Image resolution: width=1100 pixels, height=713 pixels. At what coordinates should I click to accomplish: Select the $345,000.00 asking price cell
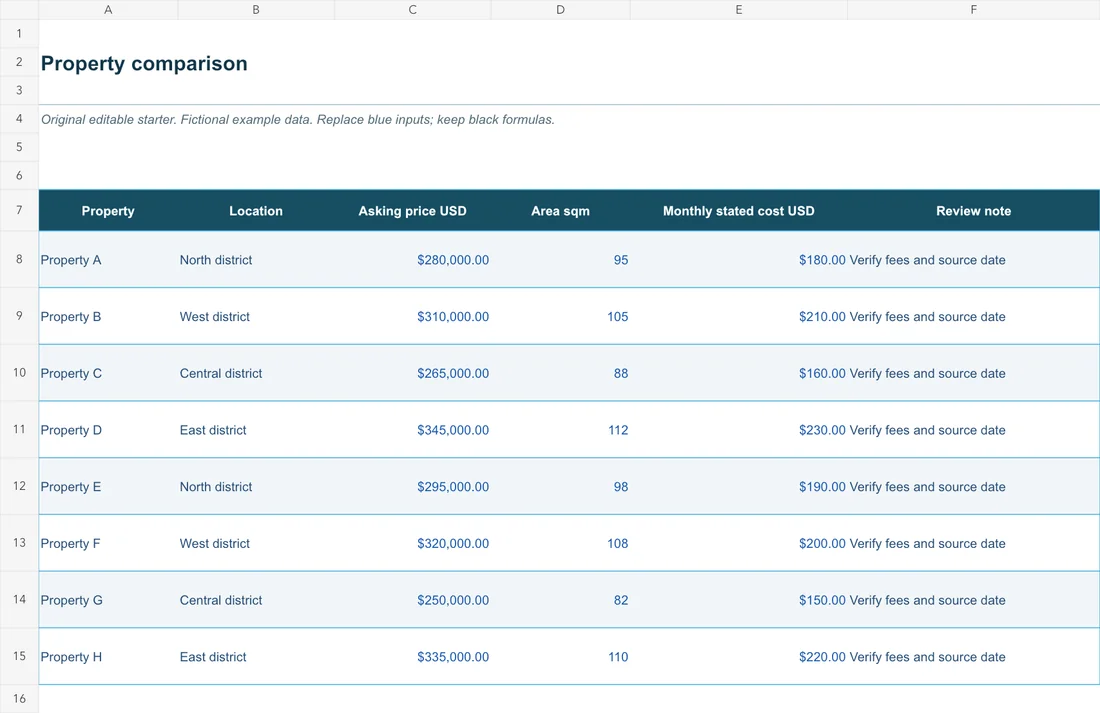[412, 430]
